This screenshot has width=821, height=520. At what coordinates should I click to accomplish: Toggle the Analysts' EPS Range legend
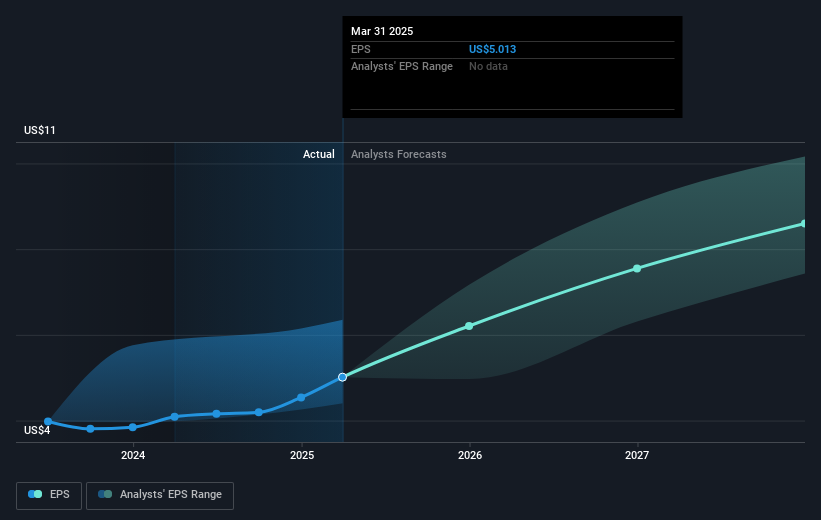pyautogui.click(x=160, y=495)
